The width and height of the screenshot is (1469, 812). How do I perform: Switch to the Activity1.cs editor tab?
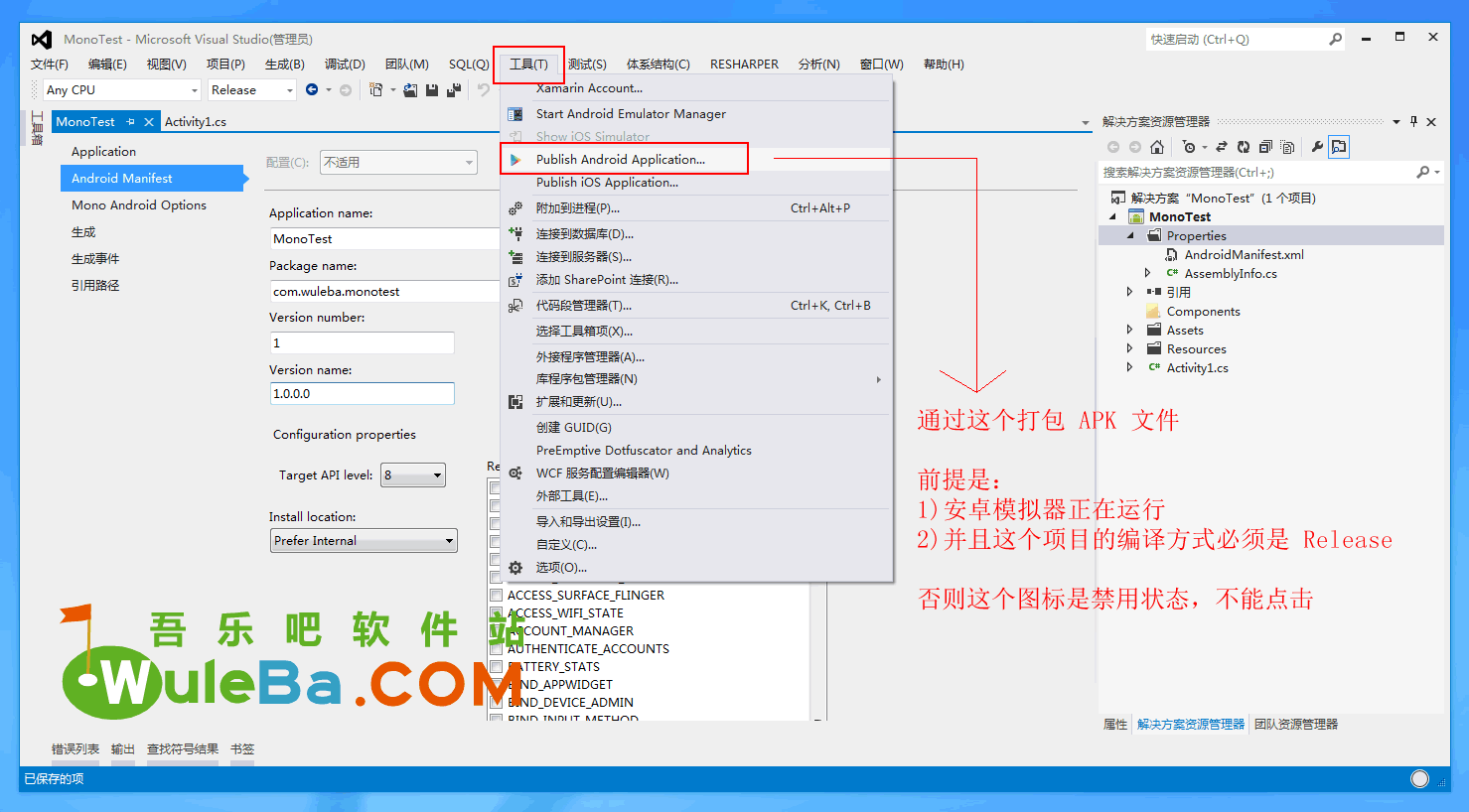196,121
